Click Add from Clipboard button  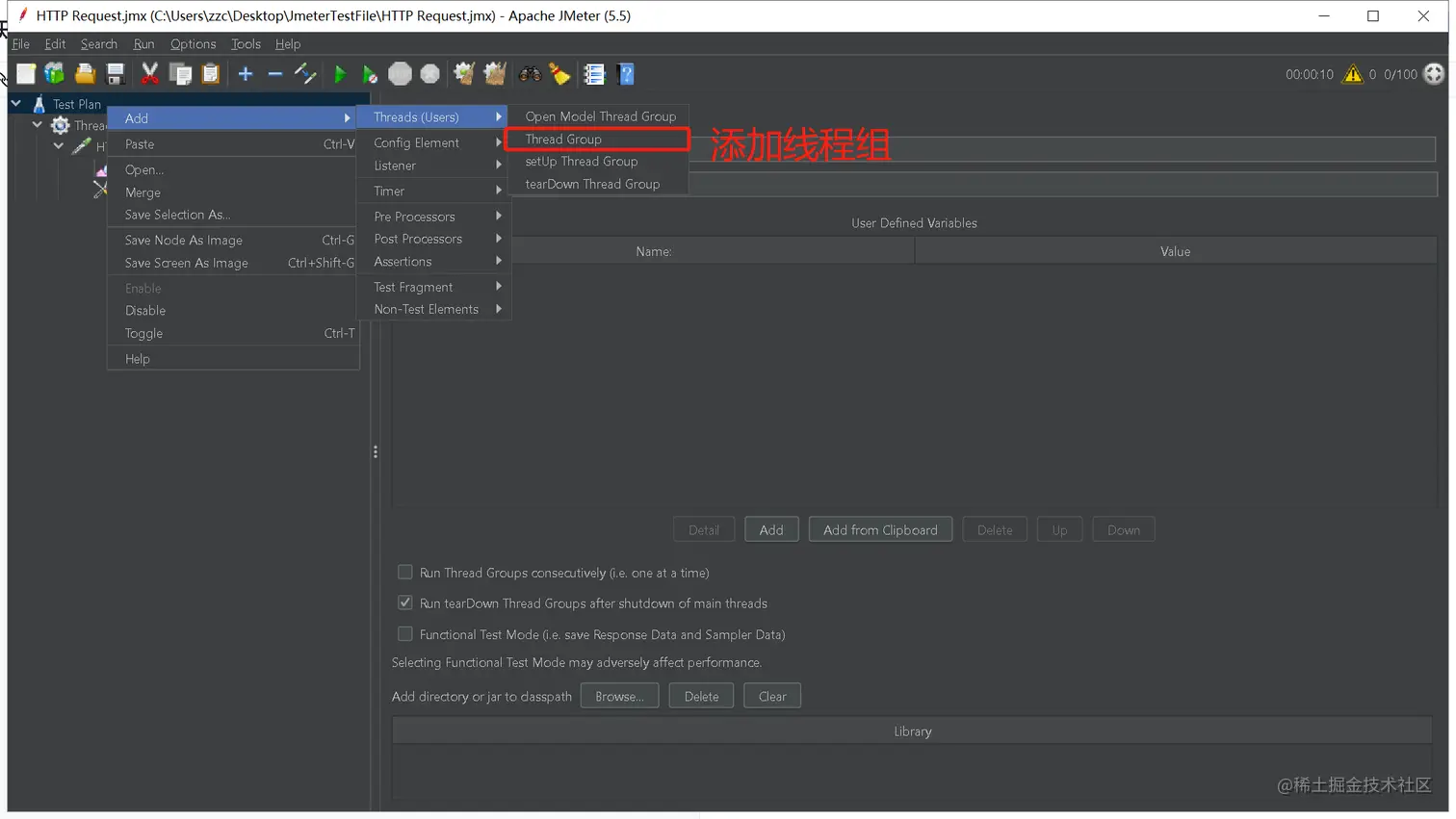click(x=880, y=530)
